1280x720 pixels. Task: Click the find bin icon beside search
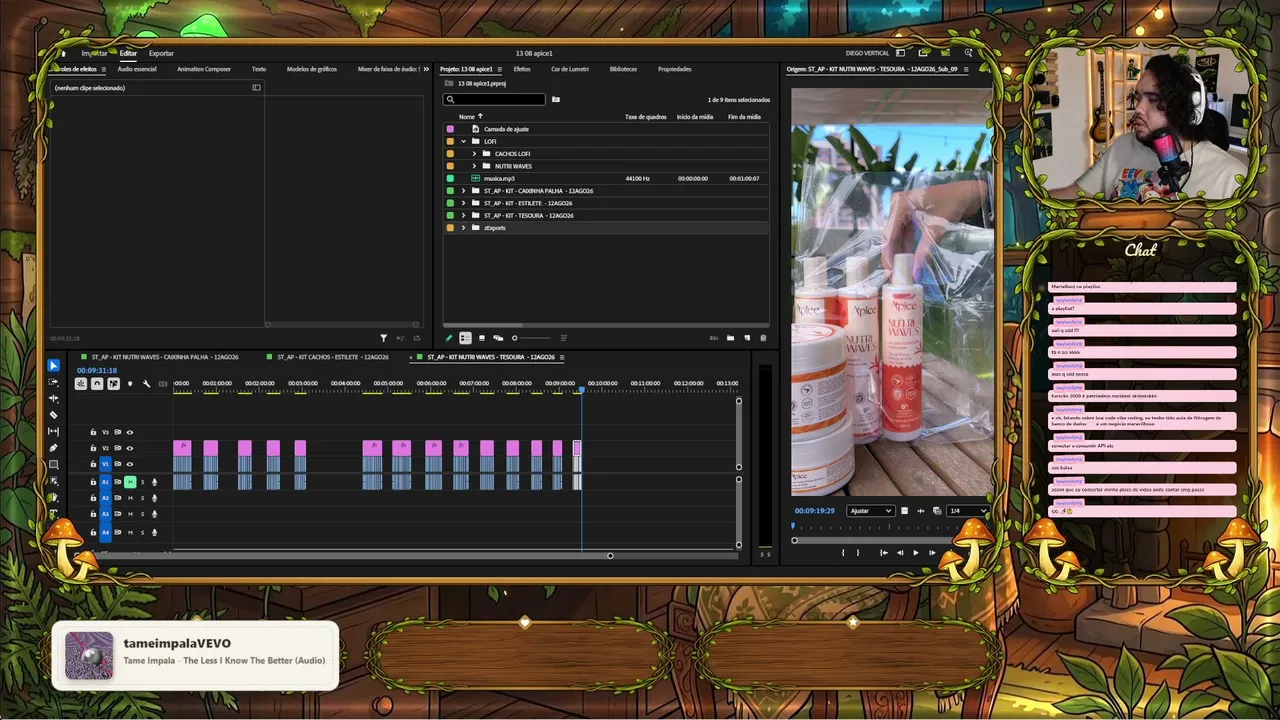click(x=556, y=99)
